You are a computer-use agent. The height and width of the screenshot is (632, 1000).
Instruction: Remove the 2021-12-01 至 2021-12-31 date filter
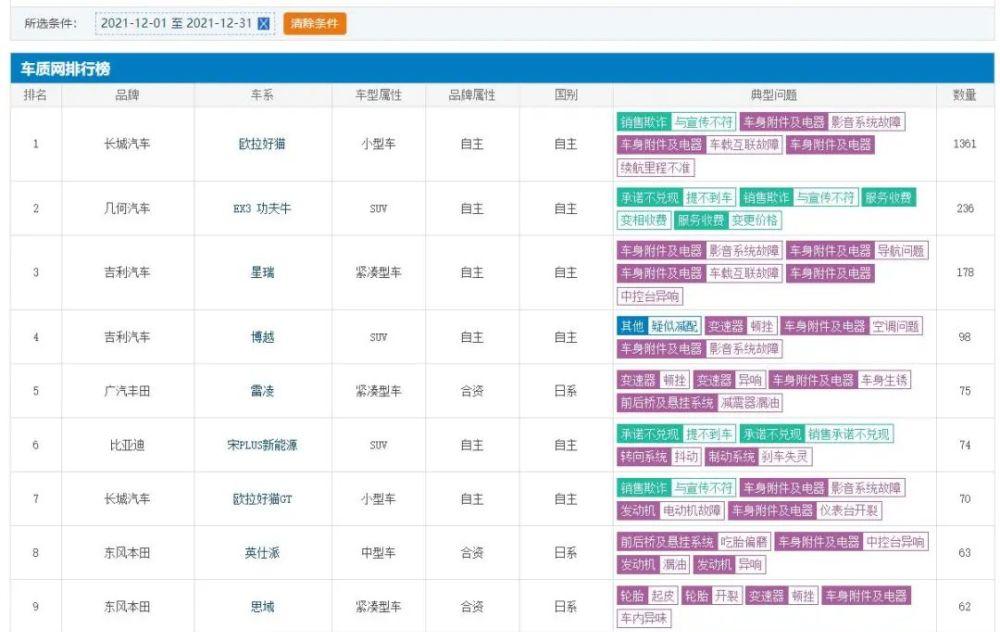pyautogui.click(x=263, y=24)
